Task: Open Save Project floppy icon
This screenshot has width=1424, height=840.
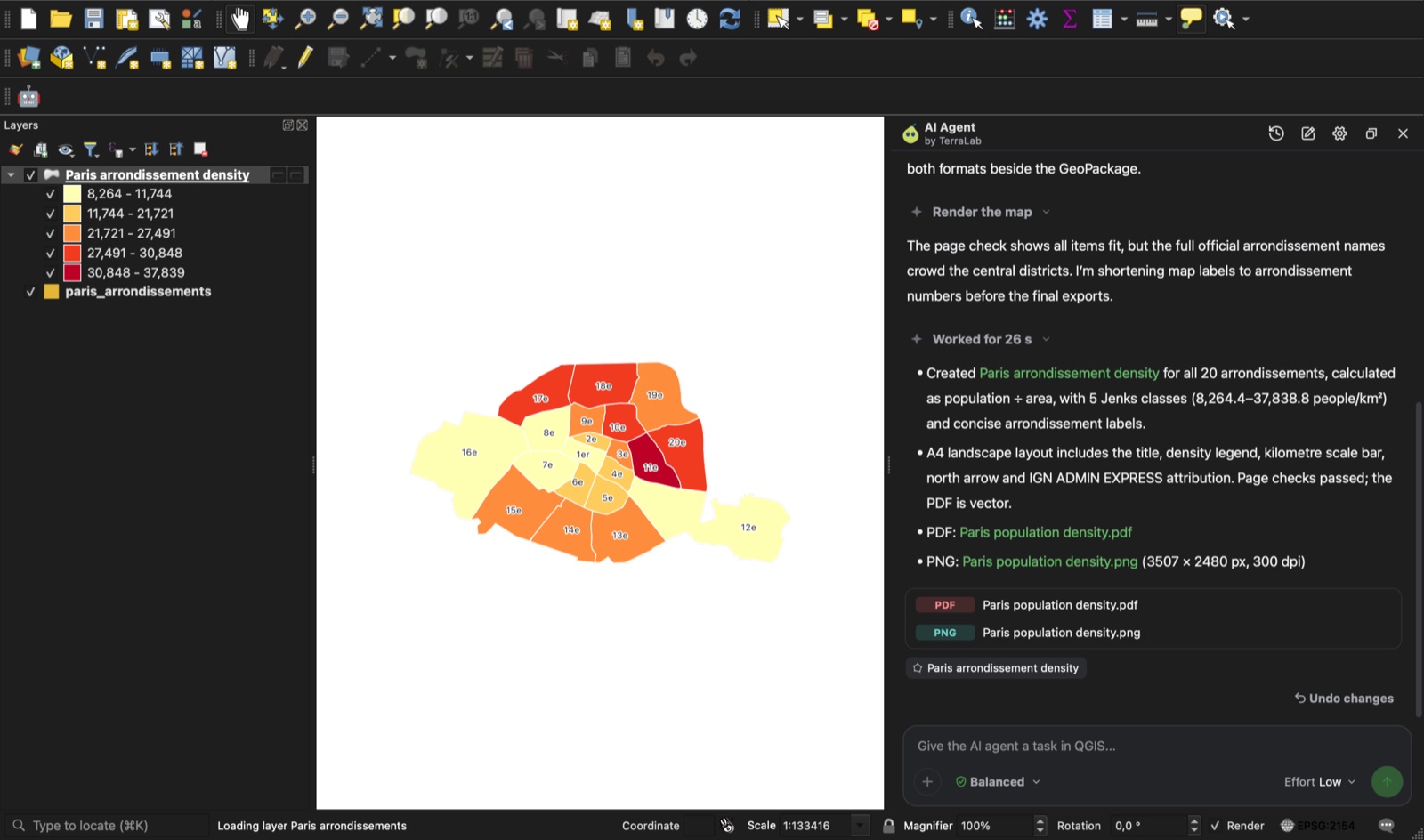Action: [x=93, y=19]
